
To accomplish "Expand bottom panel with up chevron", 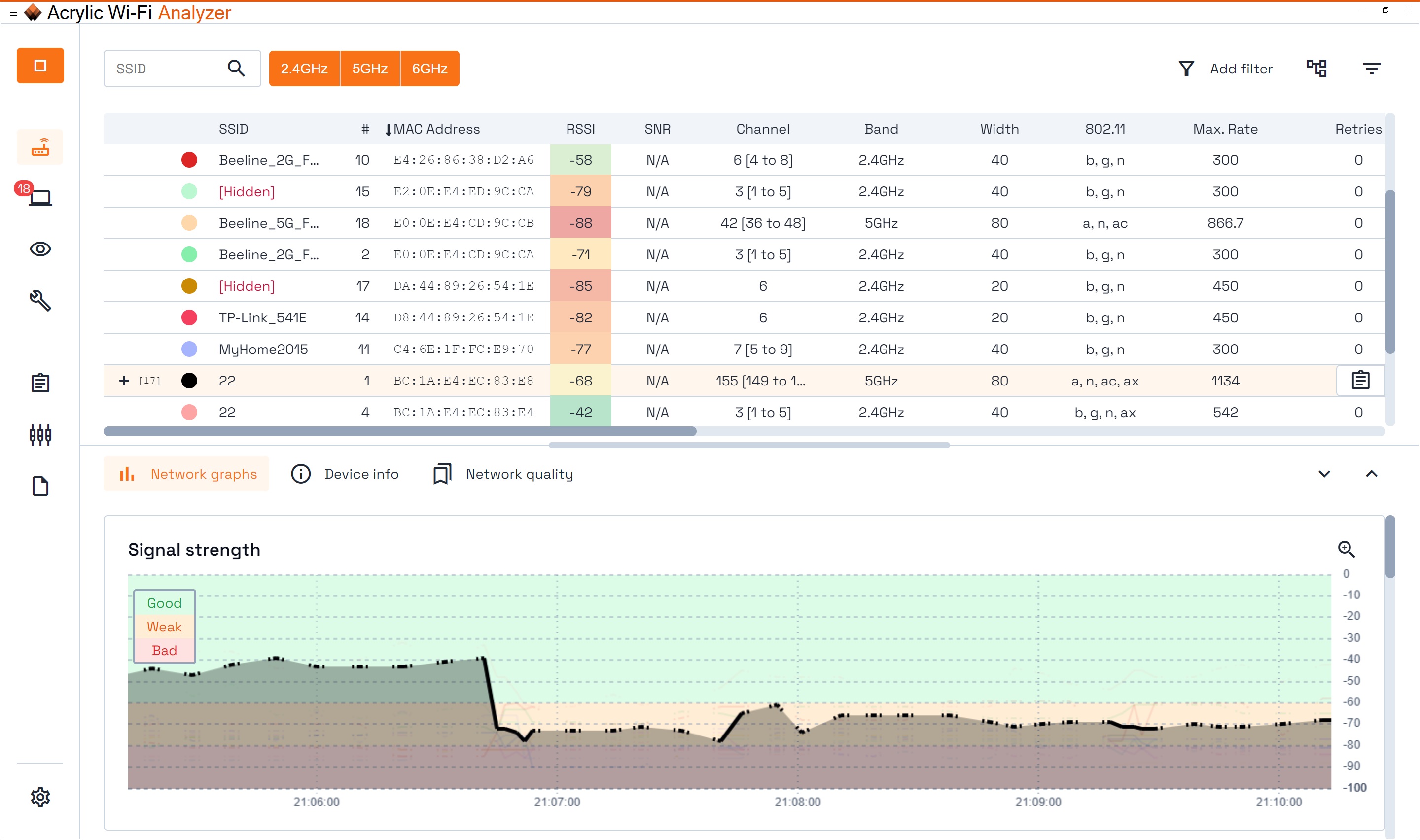I will point(1371,474).
